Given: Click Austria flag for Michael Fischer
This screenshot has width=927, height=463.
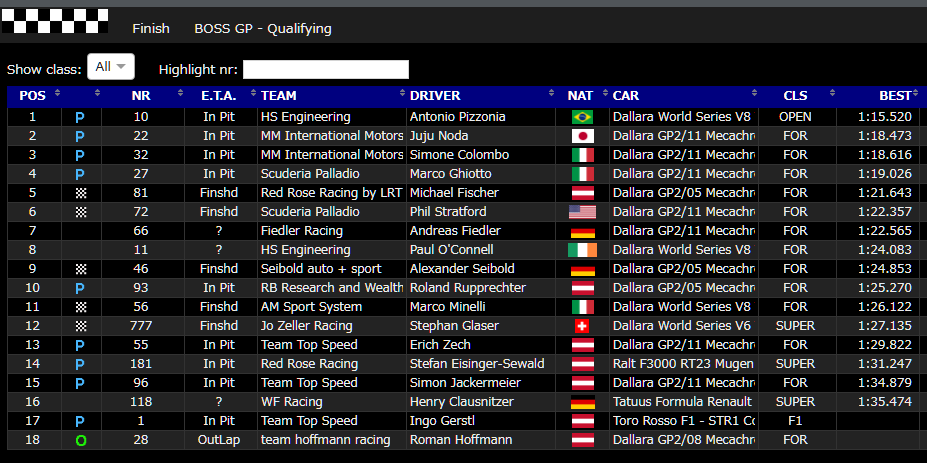Looking at the screenshot, I should tap(582, 193).
